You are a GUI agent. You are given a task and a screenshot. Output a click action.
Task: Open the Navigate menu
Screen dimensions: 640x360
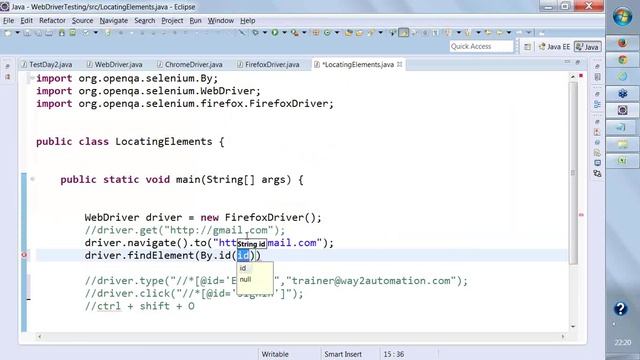point(113,20)
